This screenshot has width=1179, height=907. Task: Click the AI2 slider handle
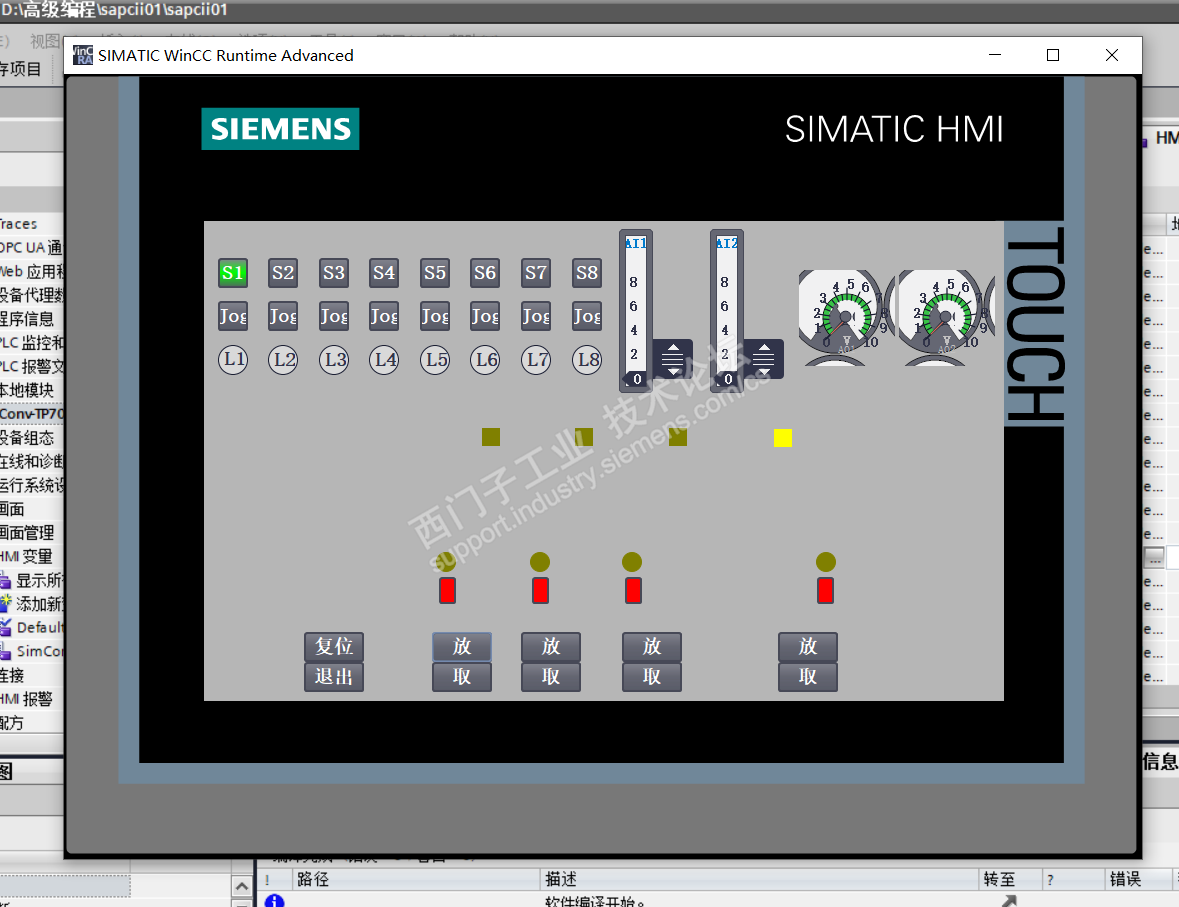tap(764, 359)
